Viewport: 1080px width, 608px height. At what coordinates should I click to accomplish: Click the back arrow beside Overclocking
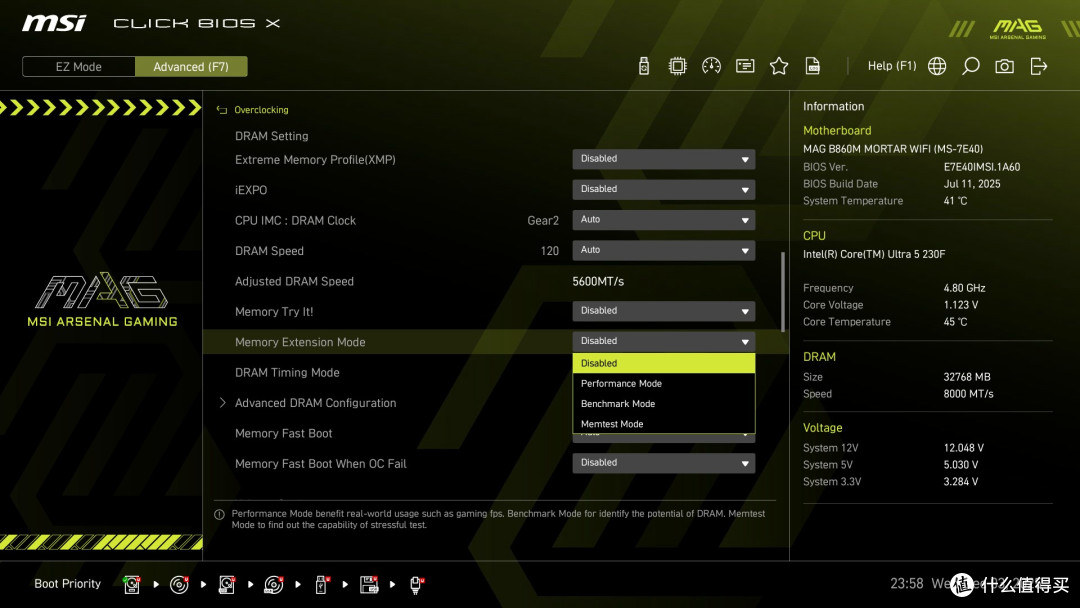point(222,109)
